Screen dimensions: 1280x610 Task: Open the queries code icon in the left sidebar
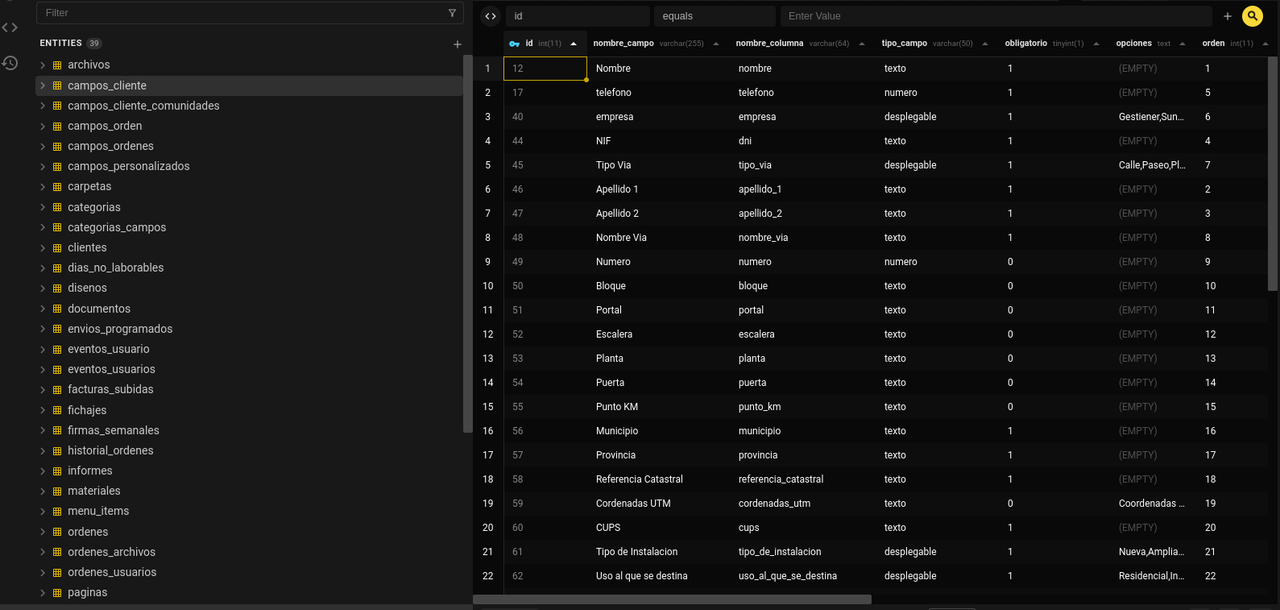[10, 27]
